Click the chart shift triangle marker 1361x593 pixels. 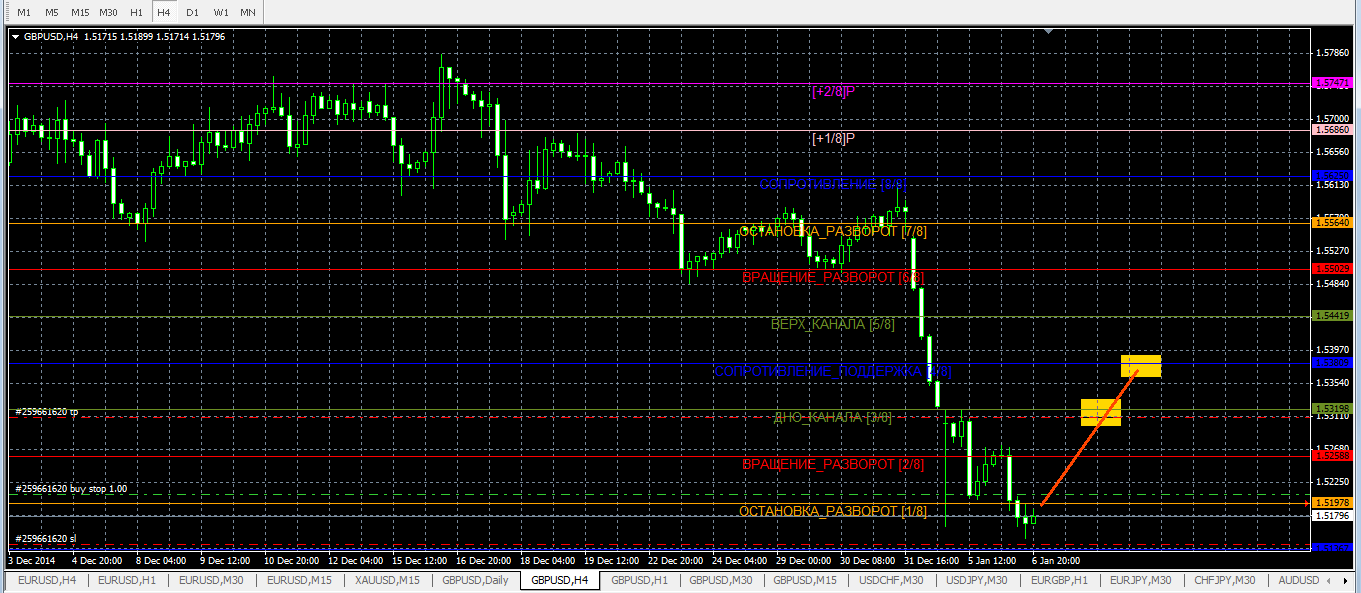click(x=1048, y=32)
